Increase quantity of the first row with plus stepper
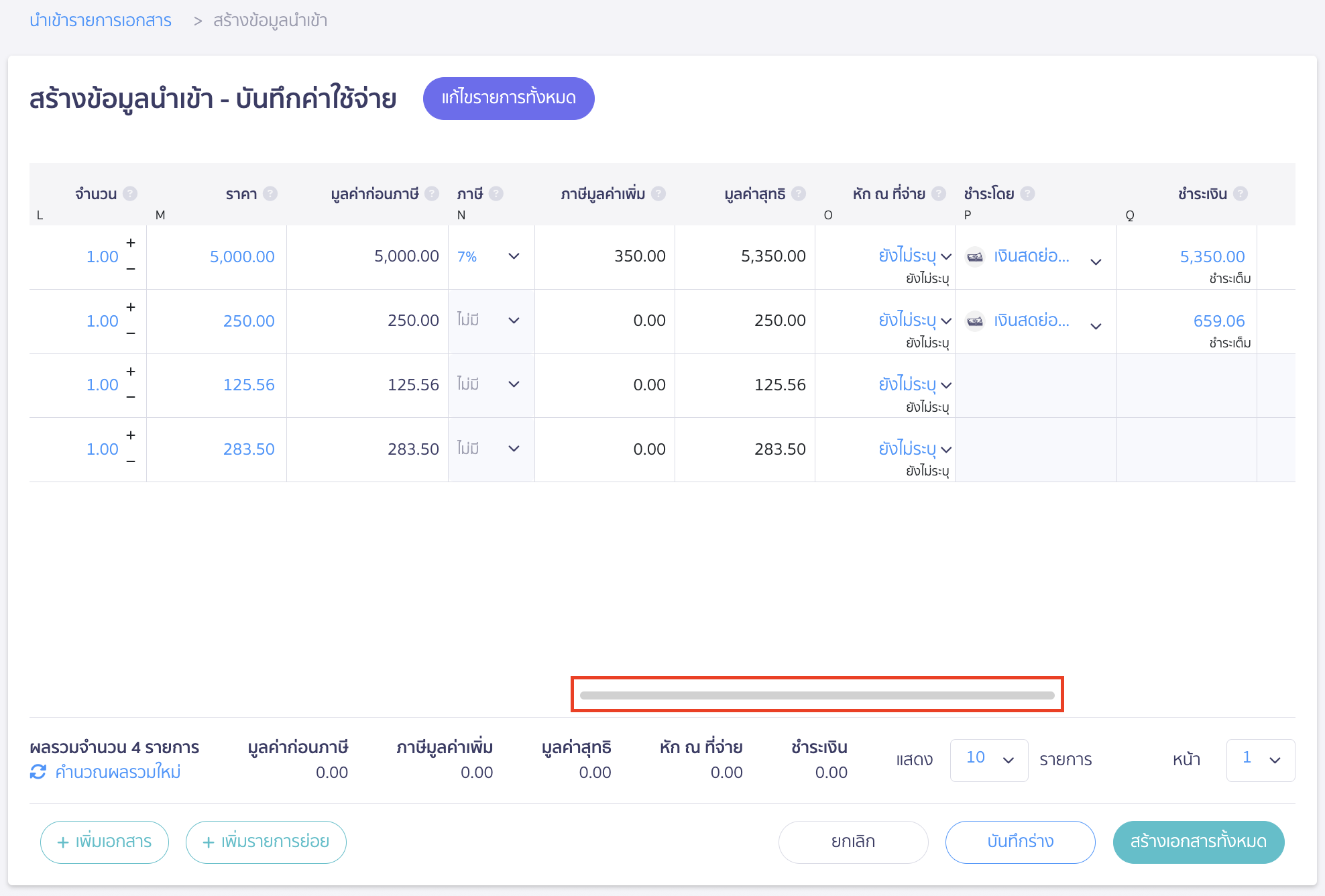 (x=130, y=244)
